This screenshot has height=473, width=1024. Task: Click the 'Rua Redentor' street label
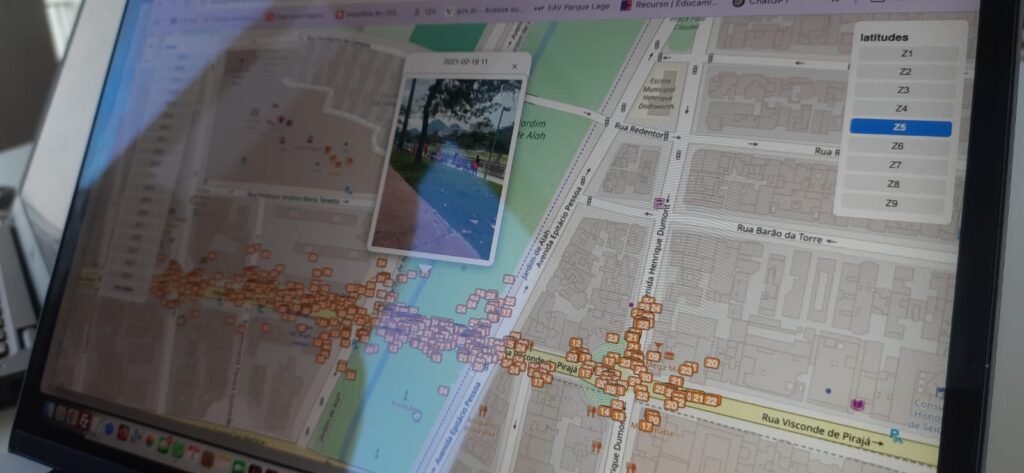639,131
